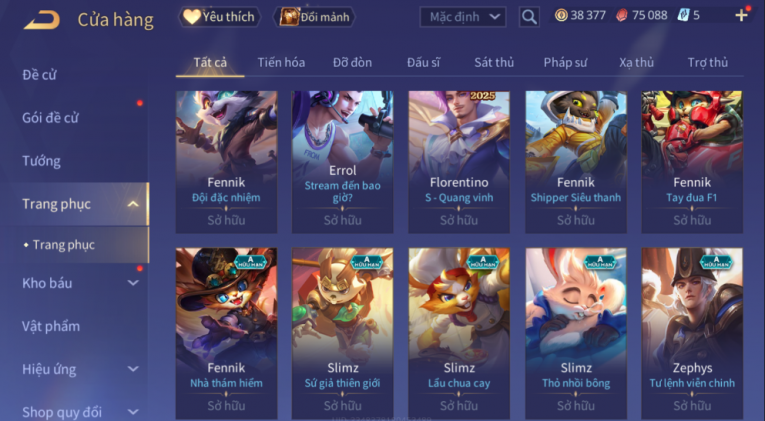The width and height of the screenshot is (765, 421).
Task: Open Tướng in the sidebar
Action: (41, 161)
